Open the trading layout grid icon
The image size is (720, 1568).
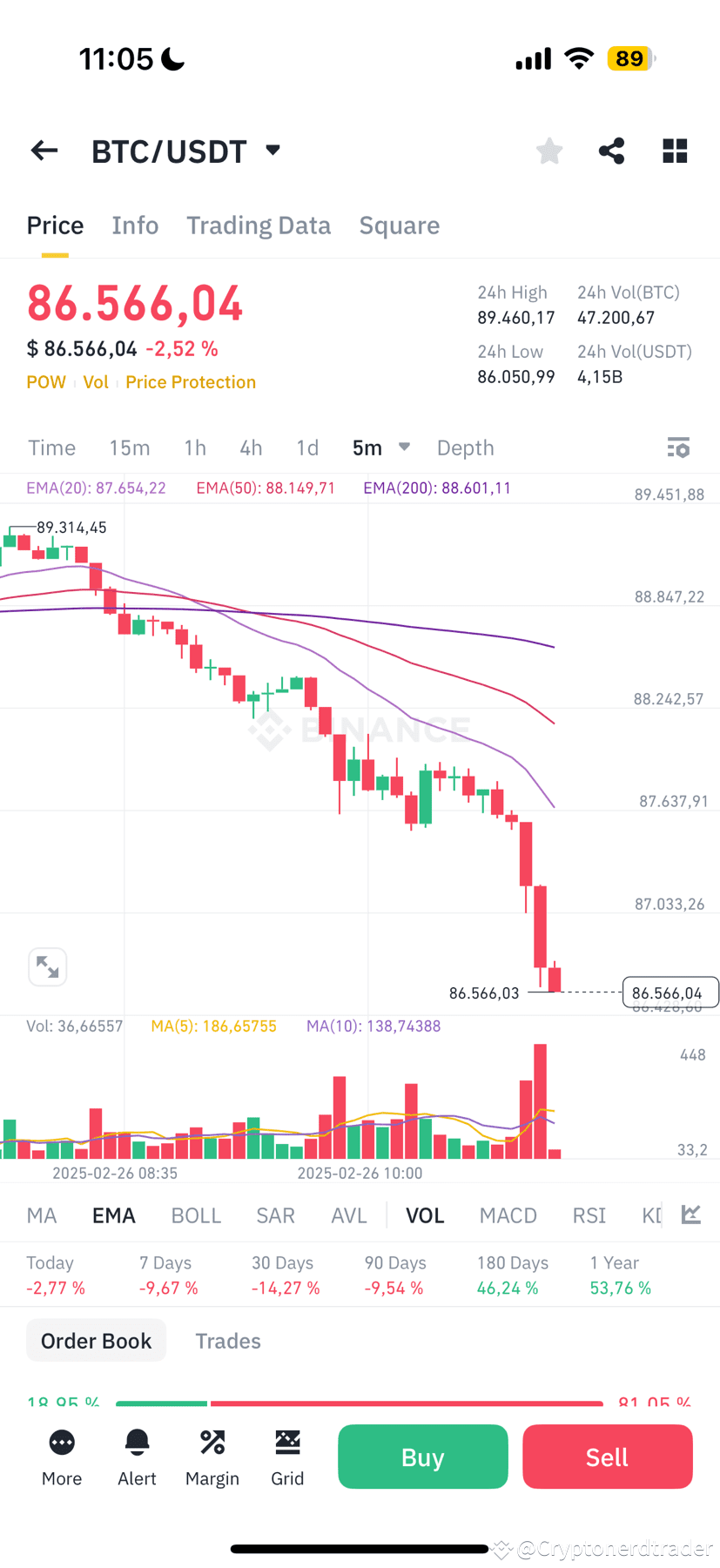point(674,150)
